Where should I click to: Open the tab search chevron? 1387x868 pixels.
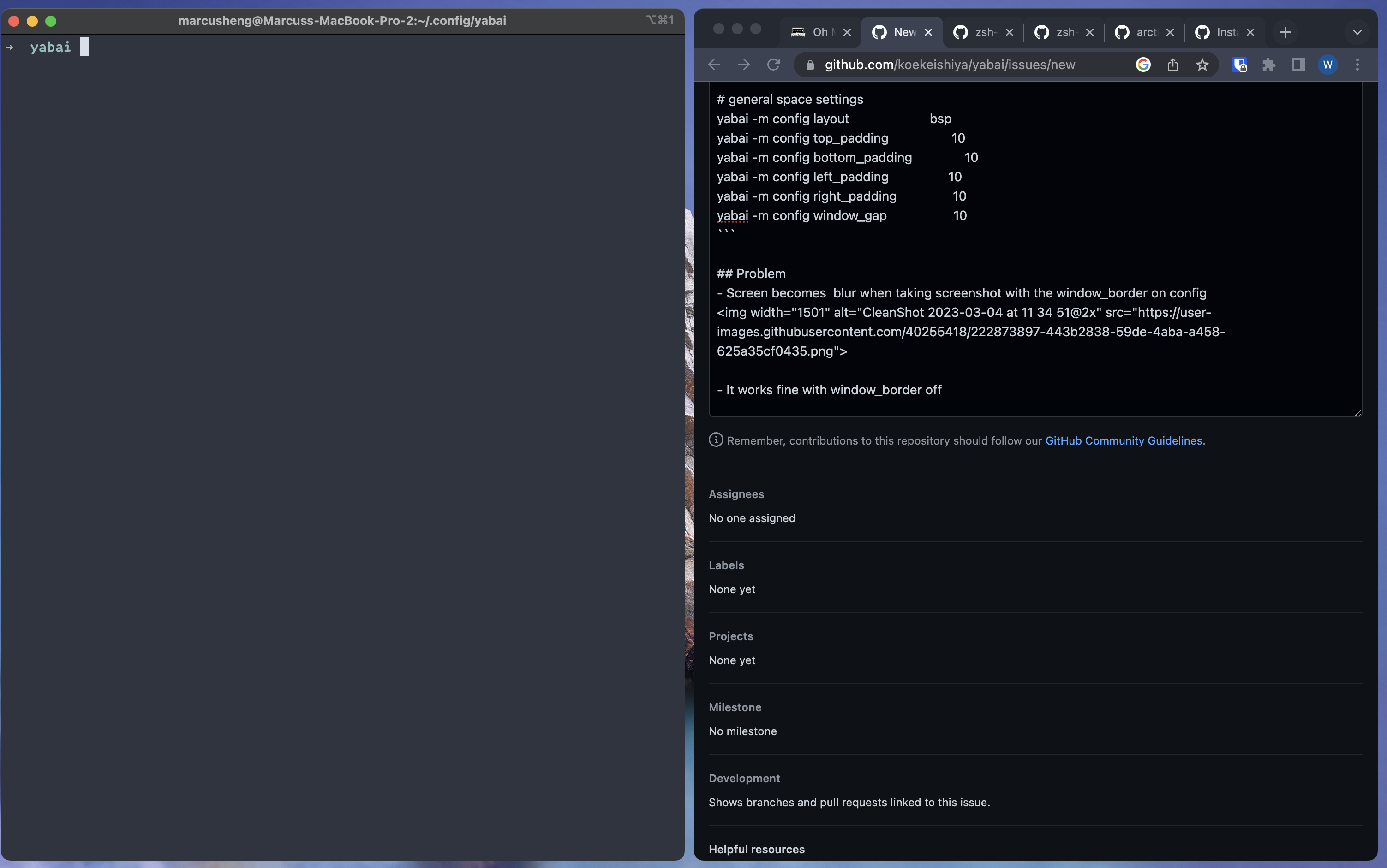pyautogui.click(x=1357, y=32)
